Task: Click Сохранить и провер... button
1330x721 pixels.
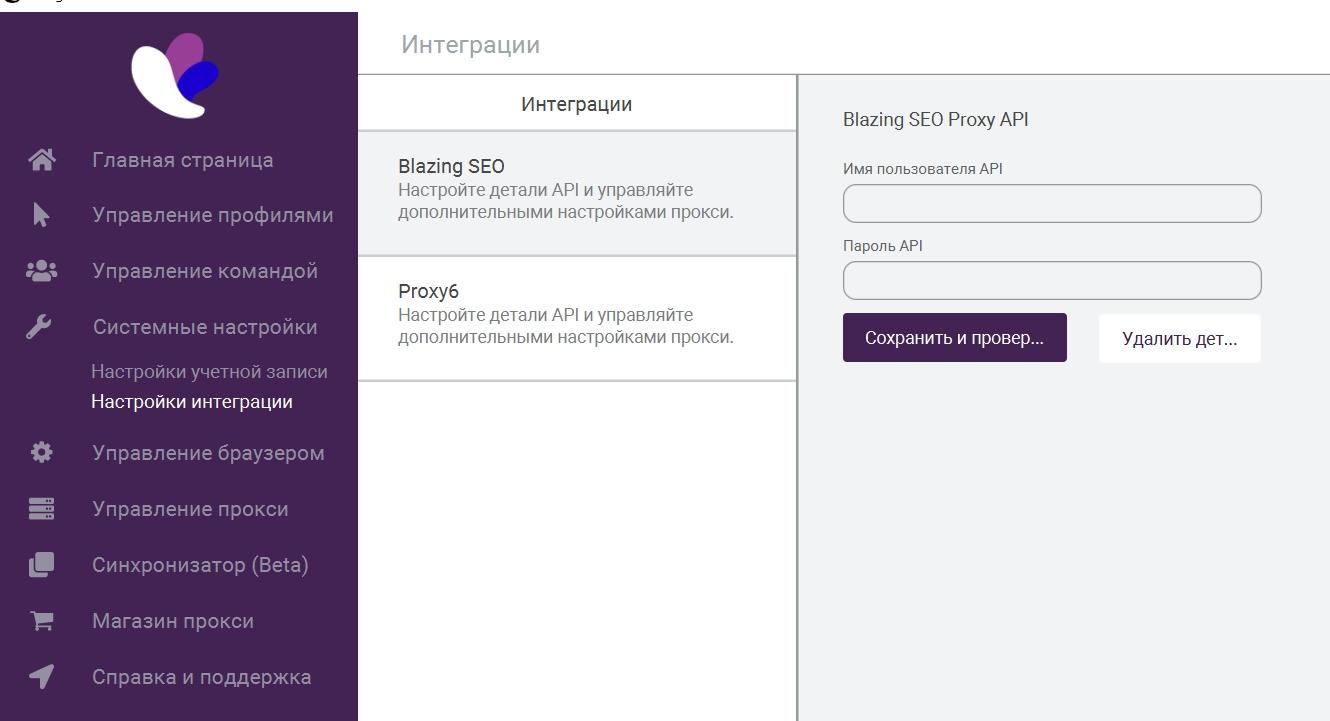Action: tap(955, 338)
